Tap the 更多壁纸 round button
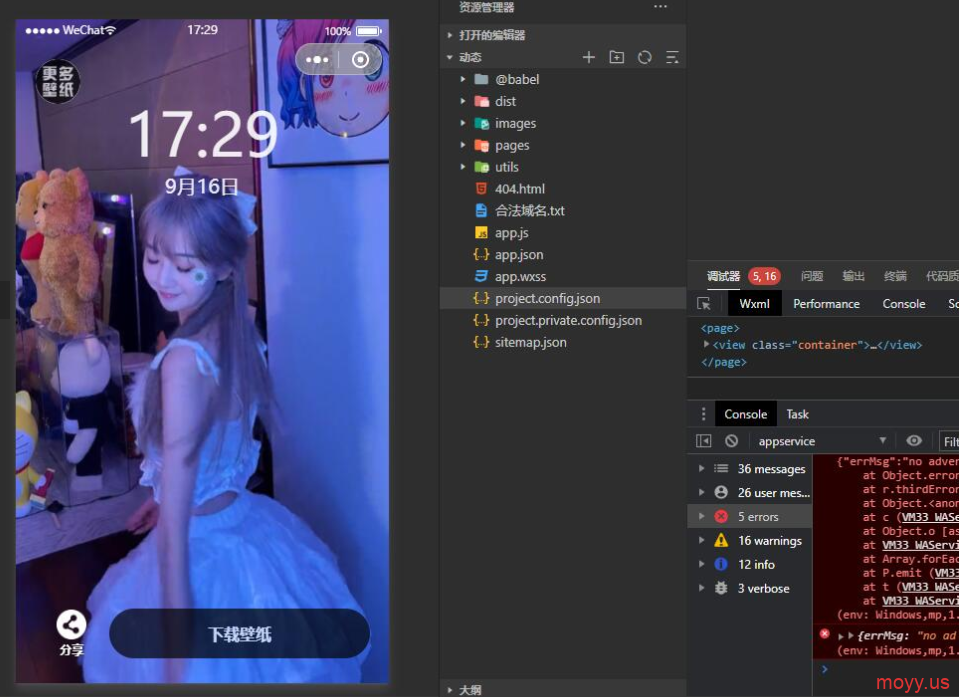Viewport: 959px width, 697px height. [58, 82]
